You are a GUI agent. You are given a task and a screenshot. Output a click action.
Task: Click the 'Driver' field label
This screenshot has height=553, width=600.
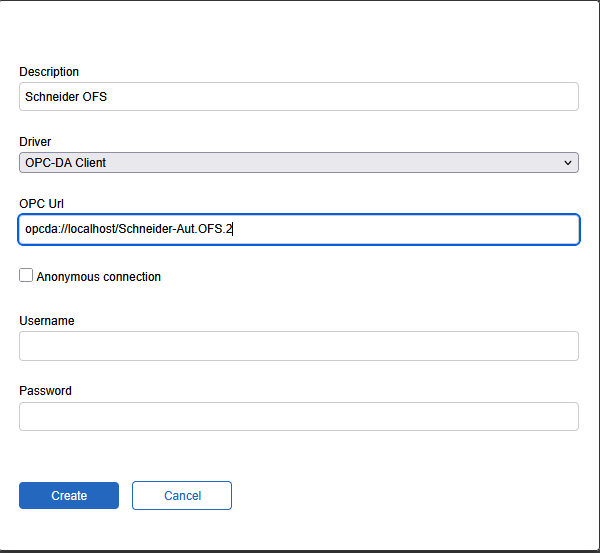tap(35, 142)
